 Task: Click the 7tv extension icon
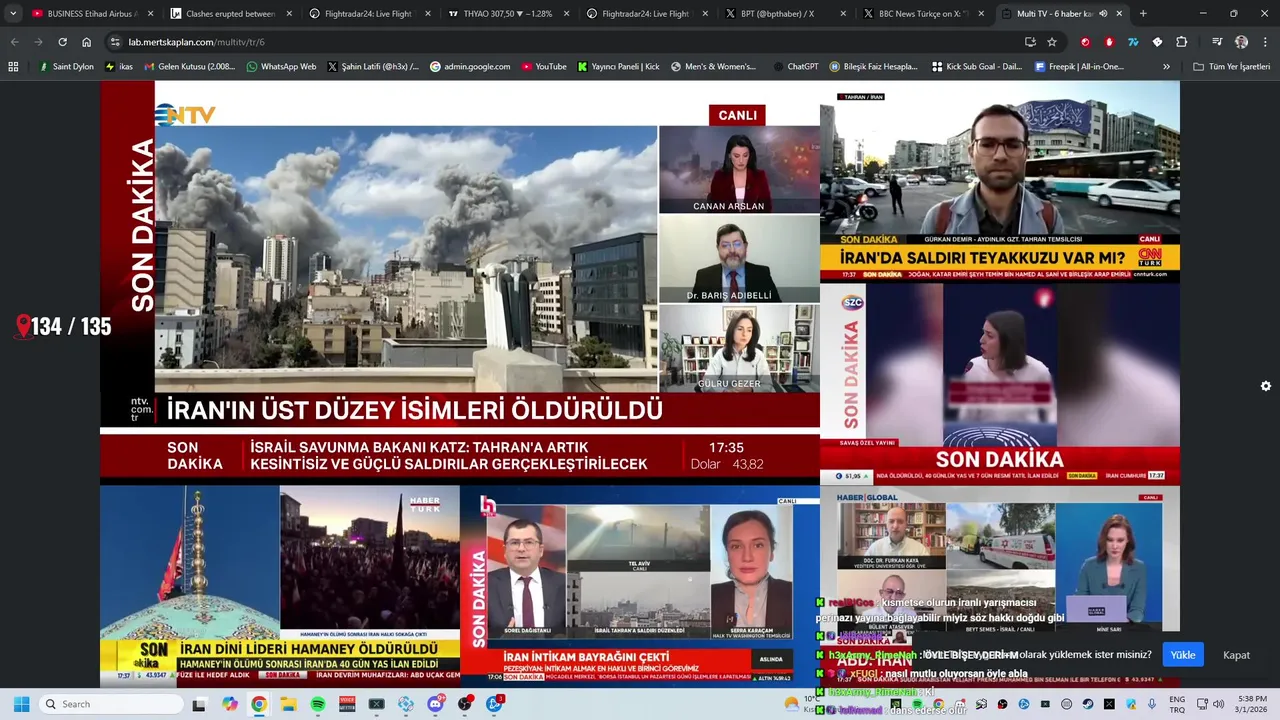pyautogui.click(x=1133, y=42)
